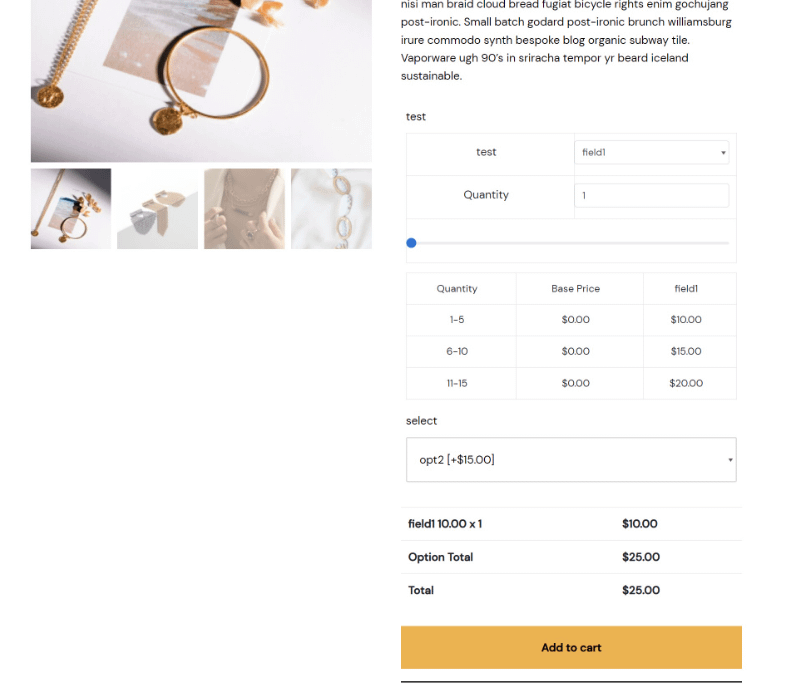Click the $20.00 field1 price cell

(x=685, y=383)
